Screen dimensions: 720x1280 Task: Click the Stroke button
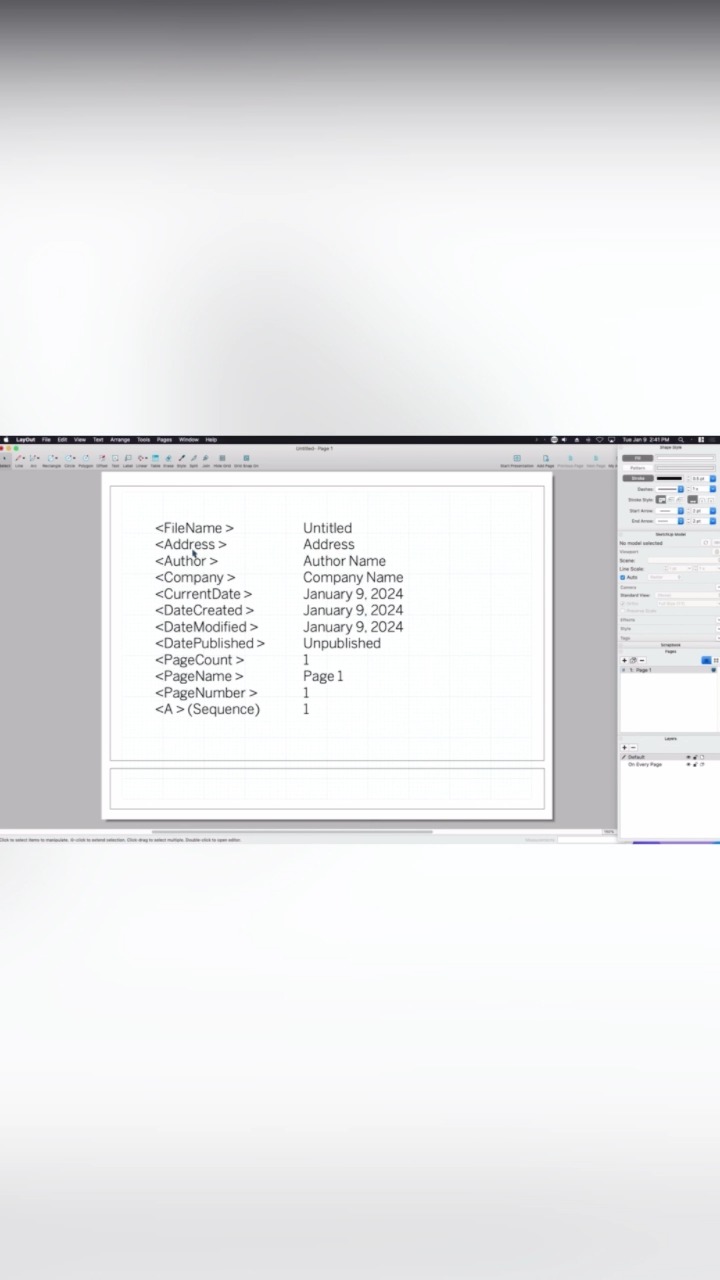[637, 478]
